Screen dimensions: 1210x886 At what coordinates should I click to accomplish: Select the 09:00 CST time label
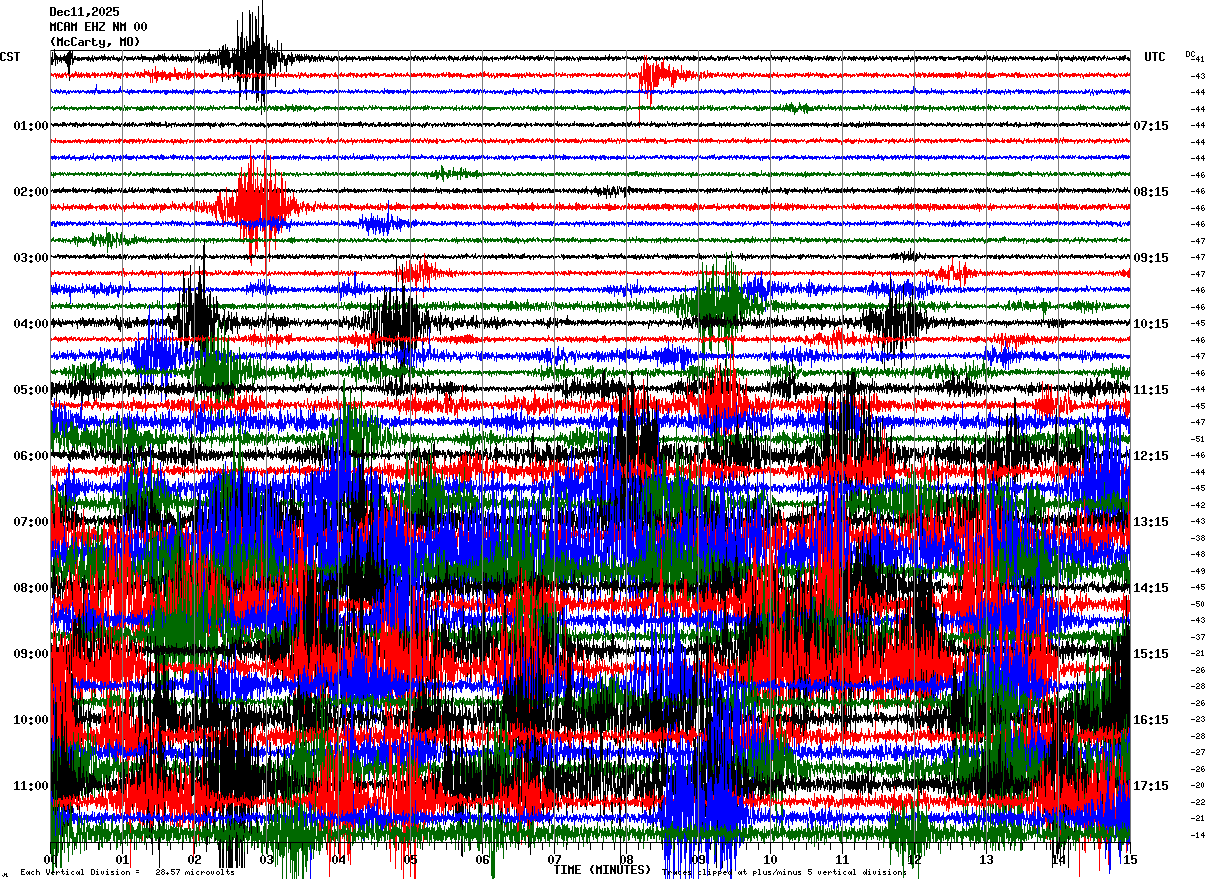pyautogui.click(x=31, y=654)
